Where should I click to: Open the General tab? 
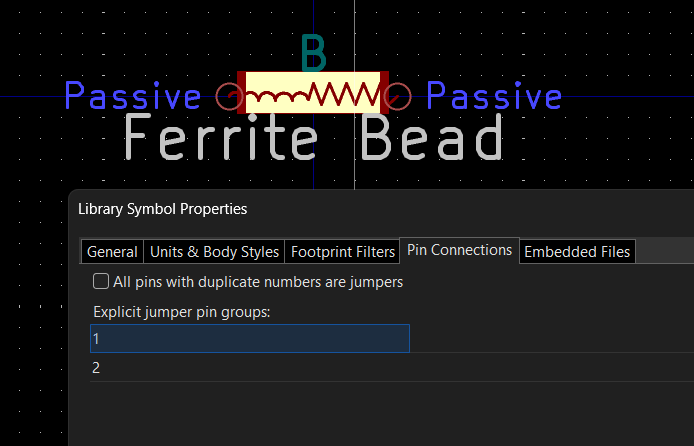click(x=112, y=252)
